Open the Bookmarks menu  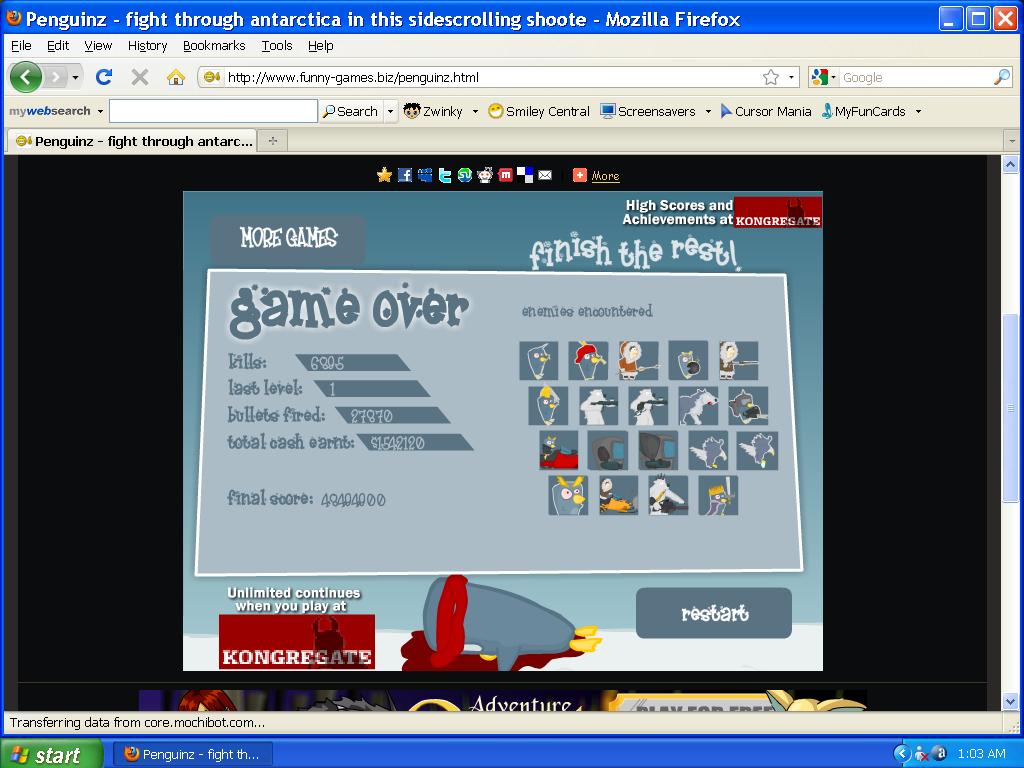coord(214,46)
